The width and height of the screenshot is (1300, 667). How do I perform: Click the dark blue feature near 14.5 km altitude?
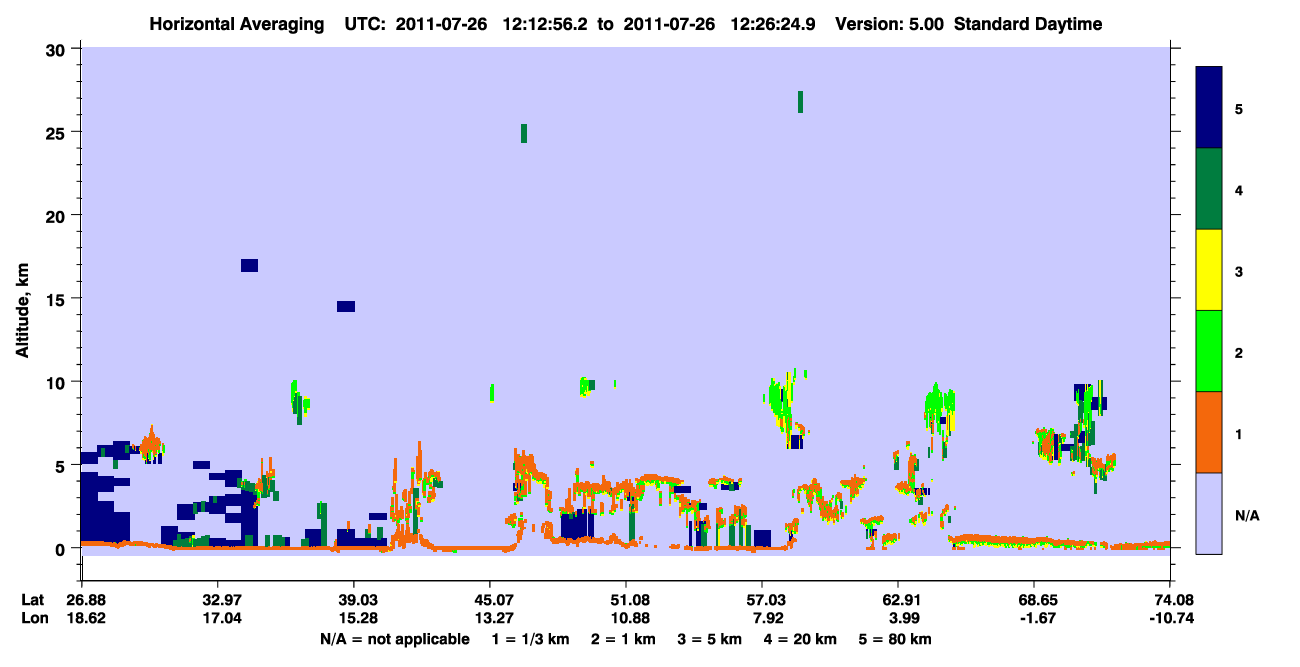[346, 306]
